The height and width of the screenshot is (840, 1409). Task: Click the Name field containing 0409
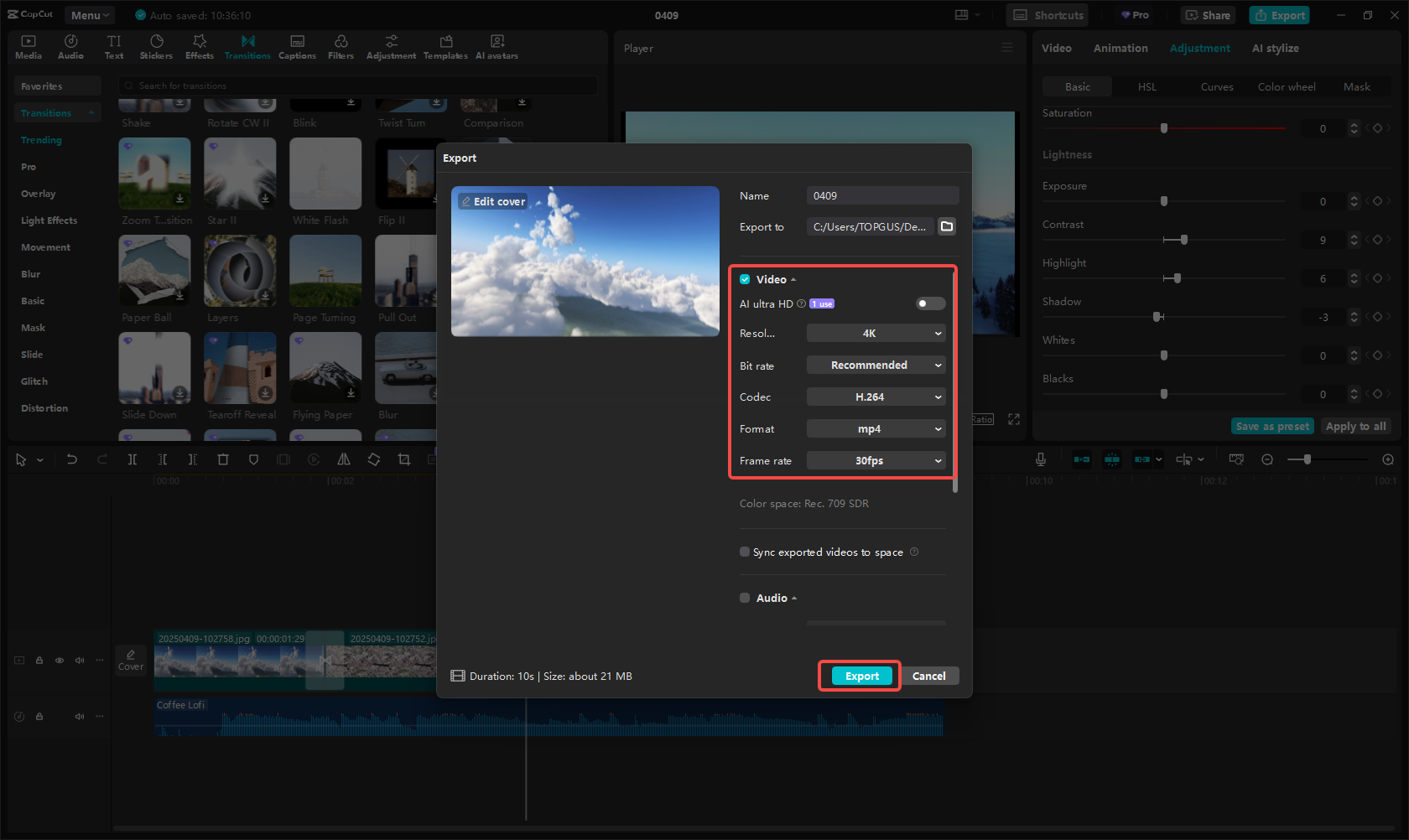click(x=882, y=196)
